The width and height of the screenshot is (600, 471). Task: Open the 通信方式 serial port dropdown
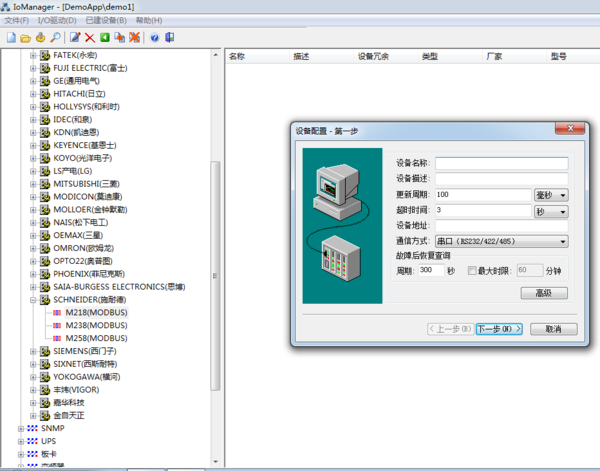pyautogui.click(x=501, y=241)
